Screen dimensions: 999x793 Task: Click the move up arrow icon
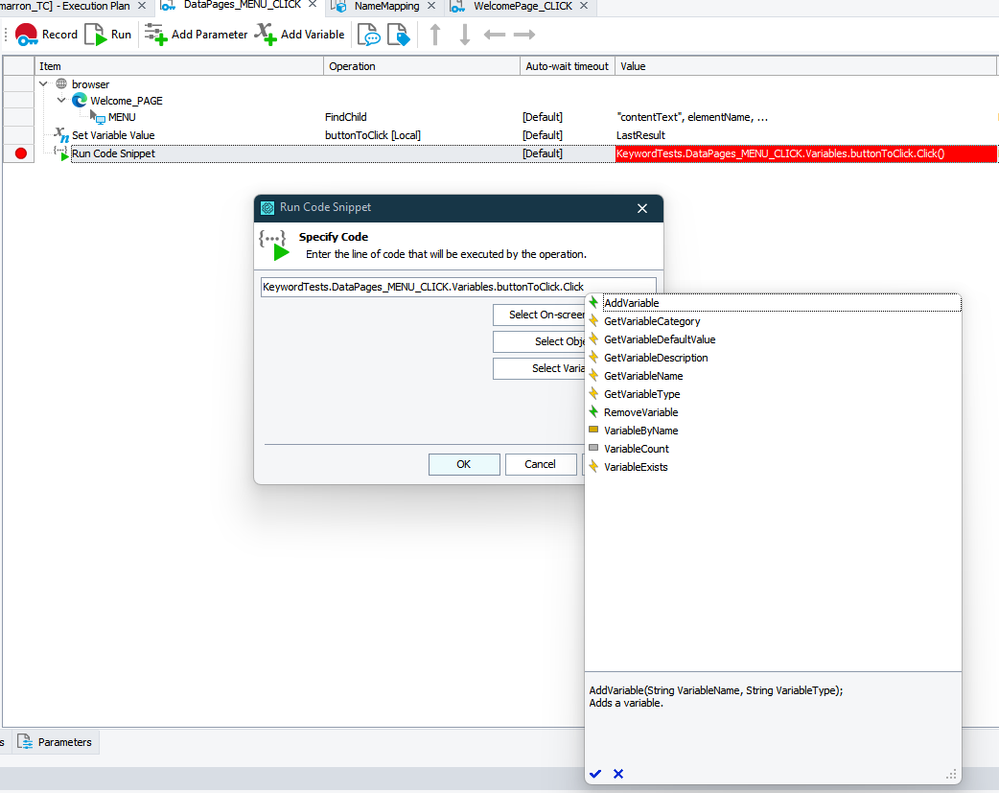[x=435, y=35]
